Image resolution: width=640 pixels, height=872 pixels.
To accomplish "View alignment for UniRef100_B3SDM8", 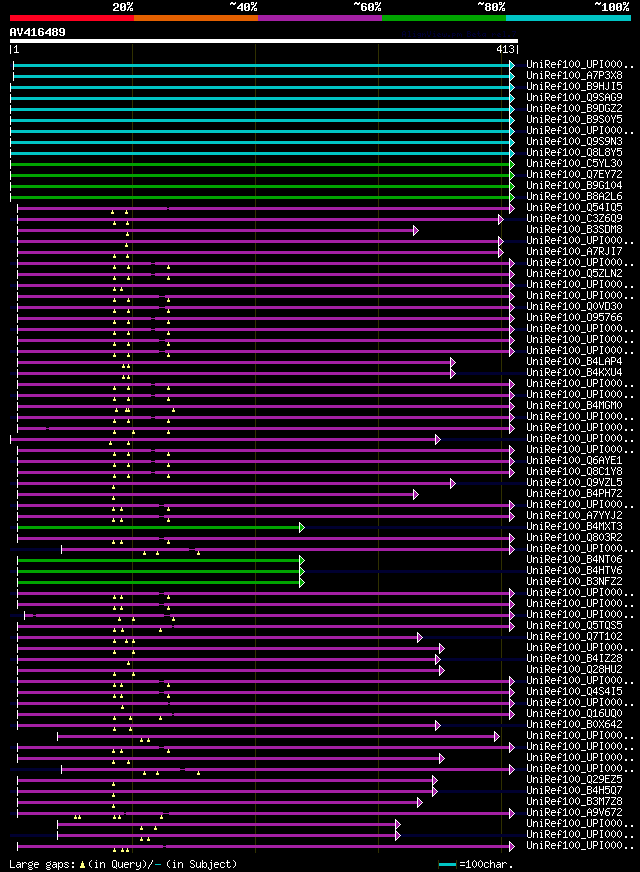I will 574,230.
